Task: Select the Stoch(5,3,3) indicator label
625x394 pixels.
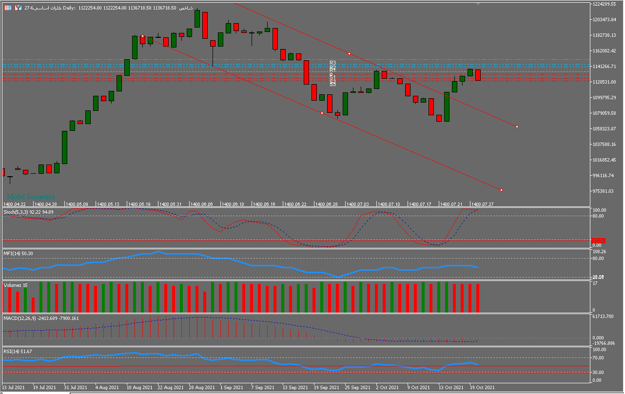Action: point(28,212)
